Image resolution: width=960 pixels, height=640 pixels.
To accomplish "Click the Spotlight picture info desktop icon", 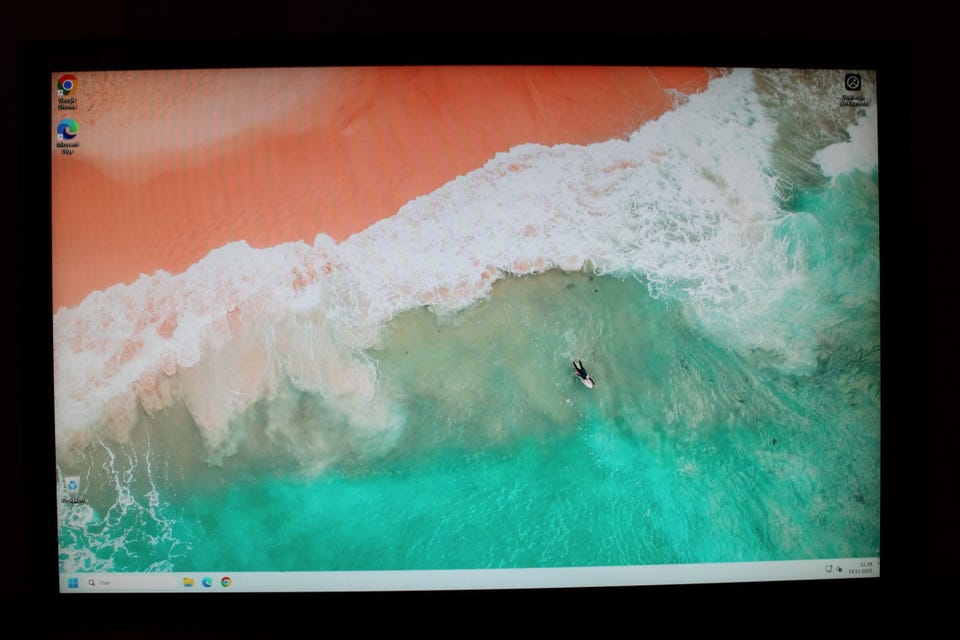I will 853,89.
